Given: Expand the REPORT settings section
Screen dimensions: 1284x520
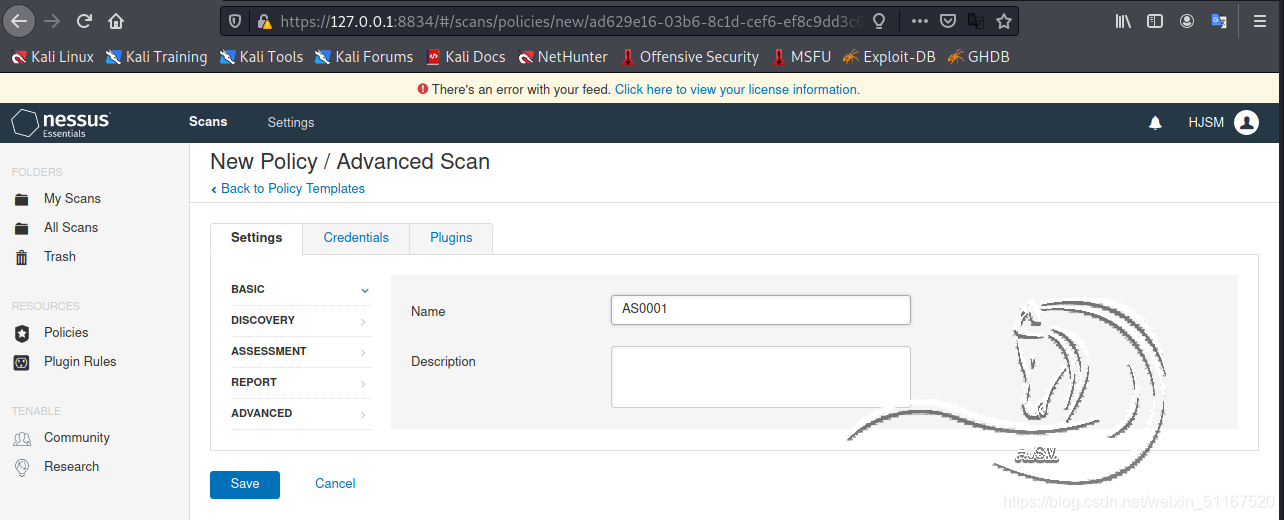Looking at the screenshot, I should pyautogui.click(x=300, y=383).
